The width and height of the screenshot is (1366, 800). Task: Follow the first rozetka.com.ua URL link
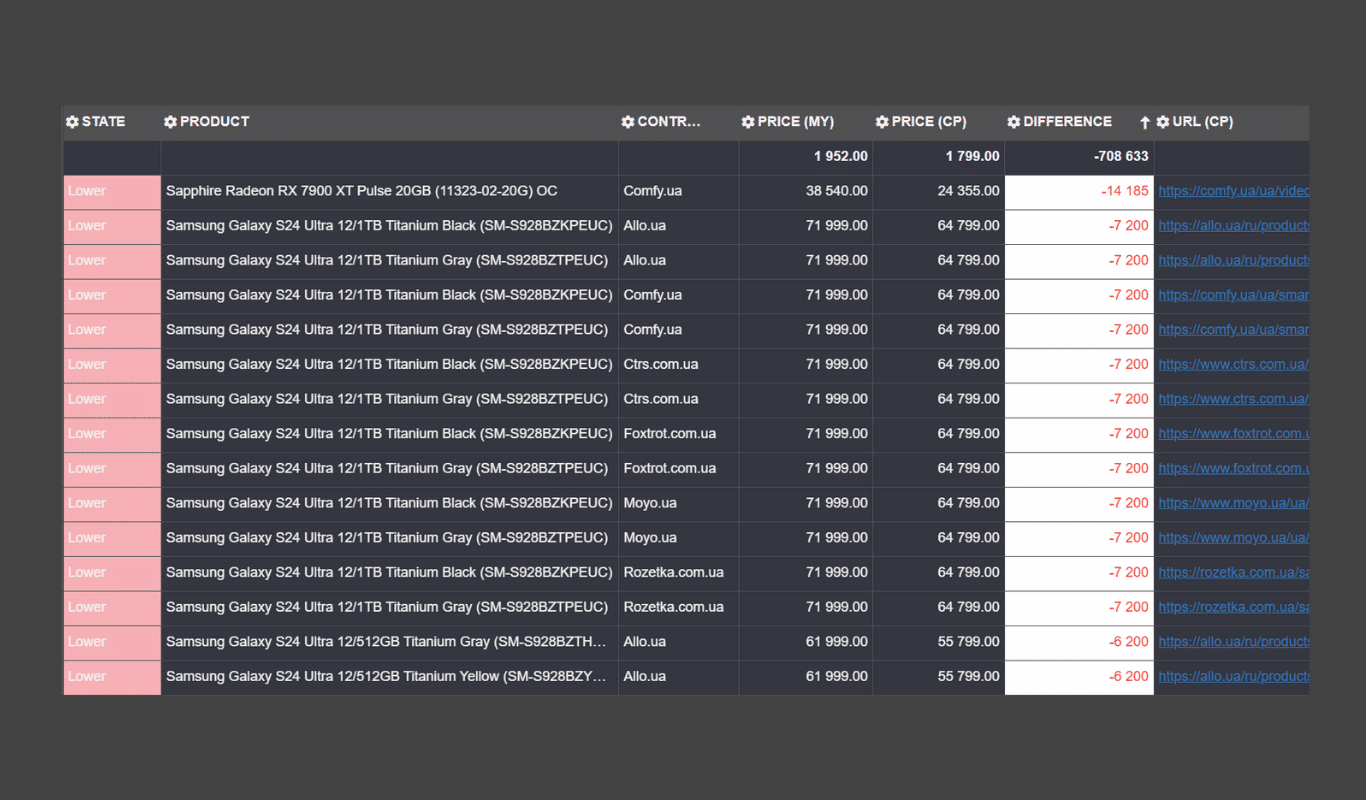pos(1233,573)
